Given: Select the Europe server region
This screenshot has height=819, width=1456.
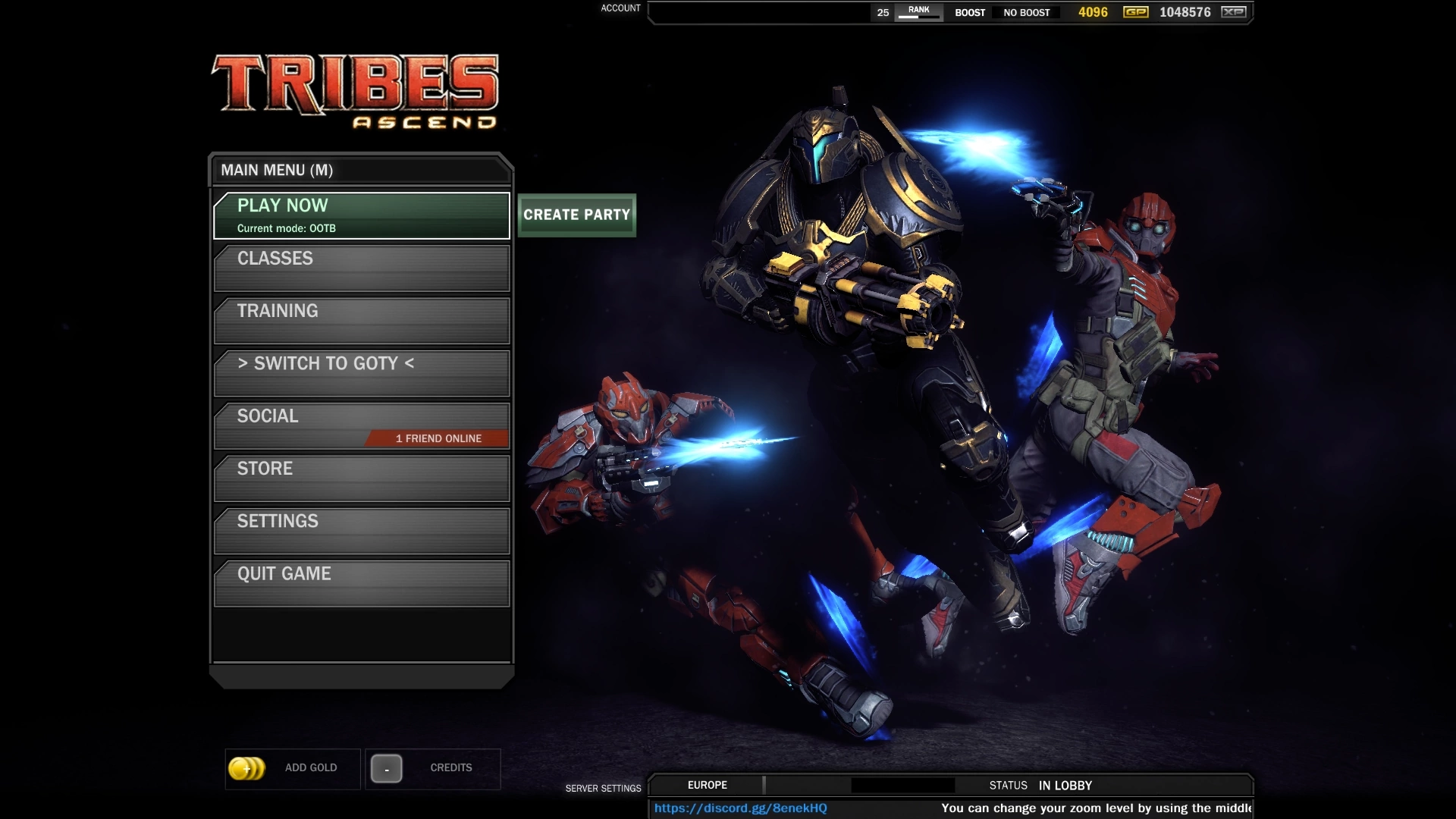Looking at the screenshot, I should click(x=707, y=786).
